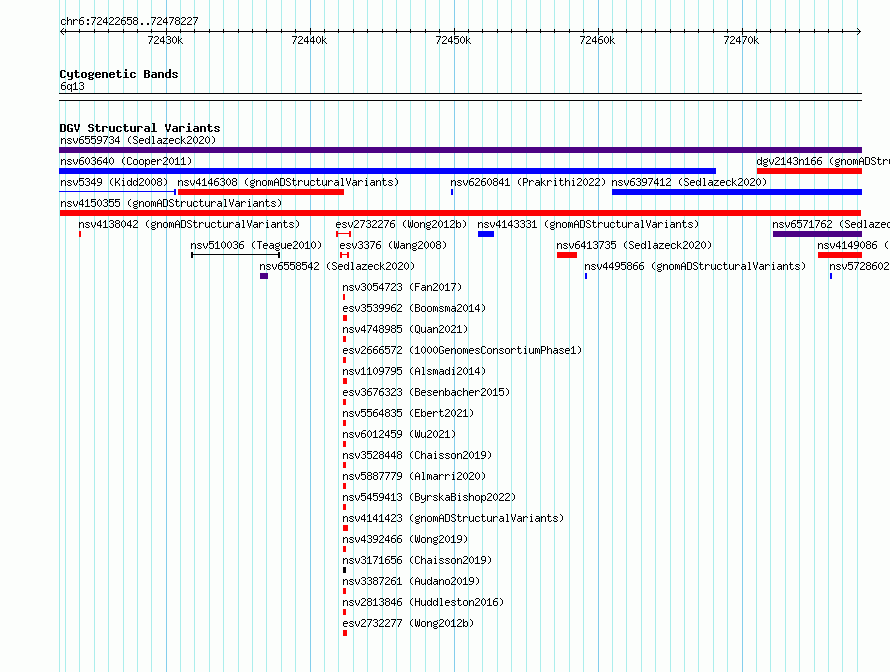Click the Cytogenetic Bands track title
Image resolution: width=890 pixels, height=672 pixels.
[119, 74]
